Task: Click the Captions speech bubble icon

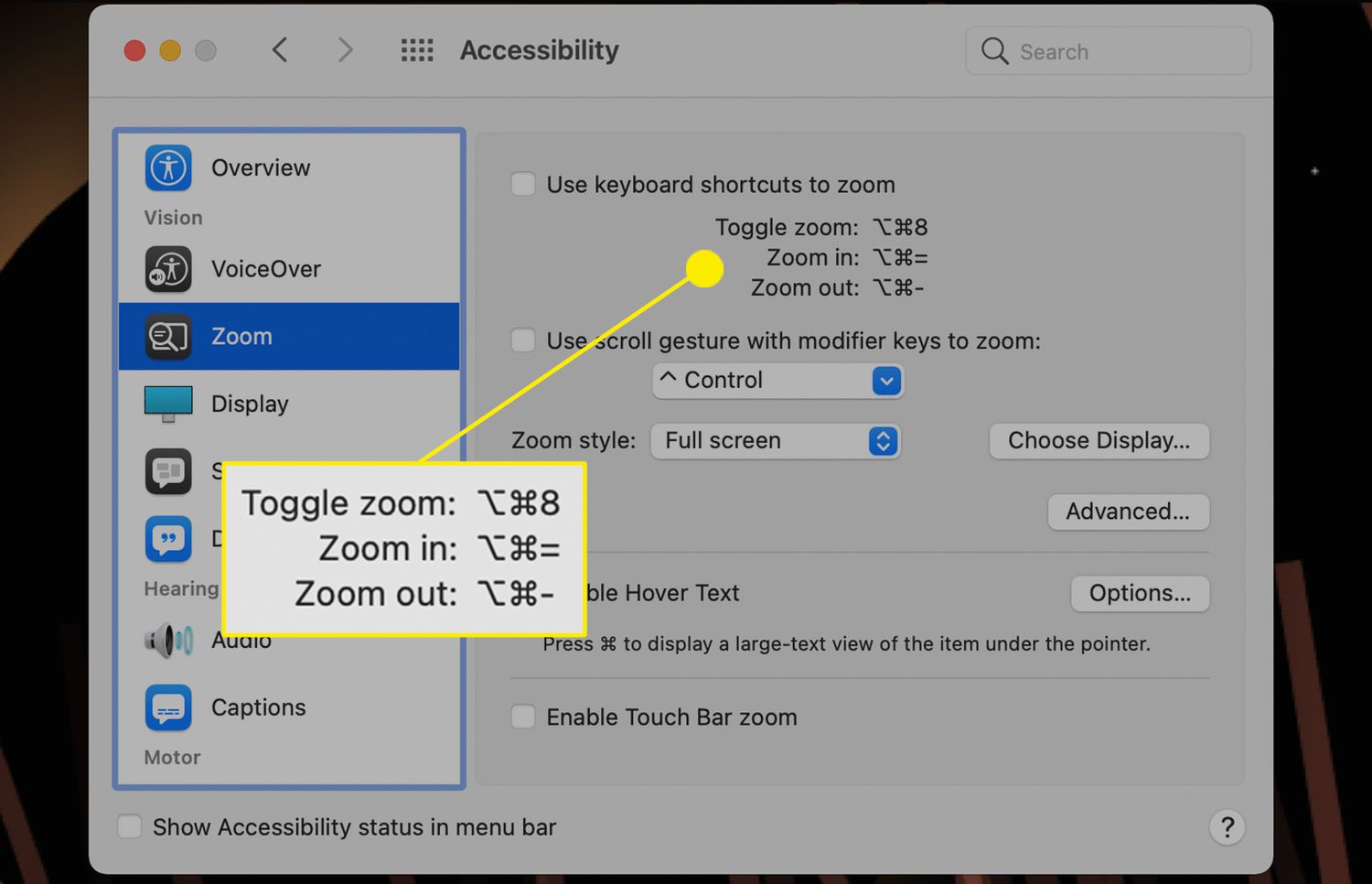Action: point(168,707)
